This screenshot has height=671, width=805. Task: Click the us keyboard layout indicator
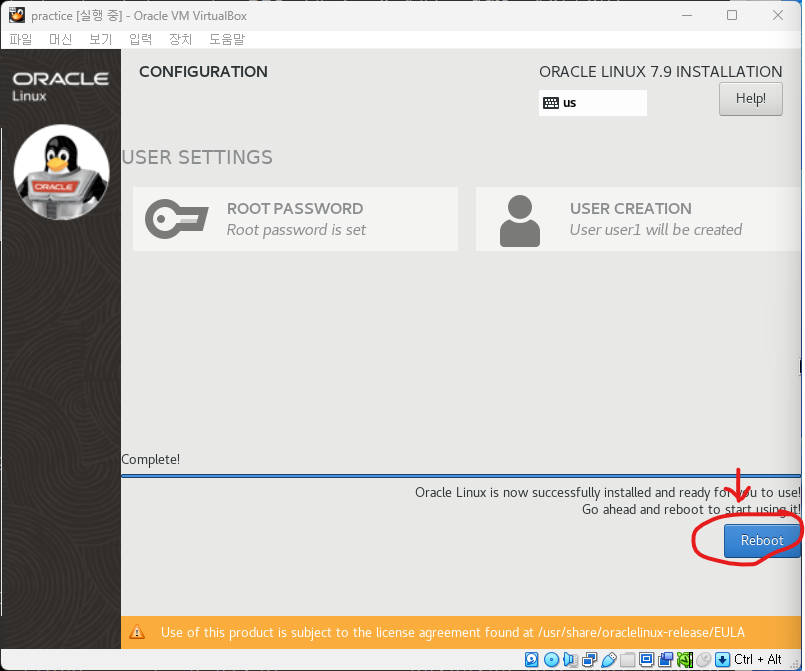[592, 103]
